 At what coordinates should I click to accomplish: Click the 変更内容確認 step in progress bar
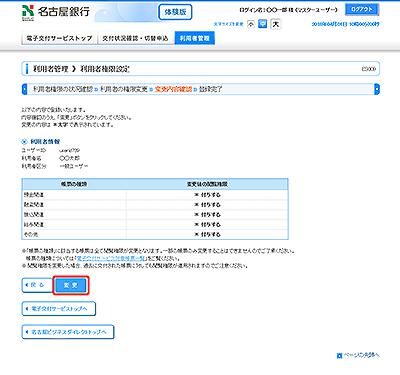(173, 89)
